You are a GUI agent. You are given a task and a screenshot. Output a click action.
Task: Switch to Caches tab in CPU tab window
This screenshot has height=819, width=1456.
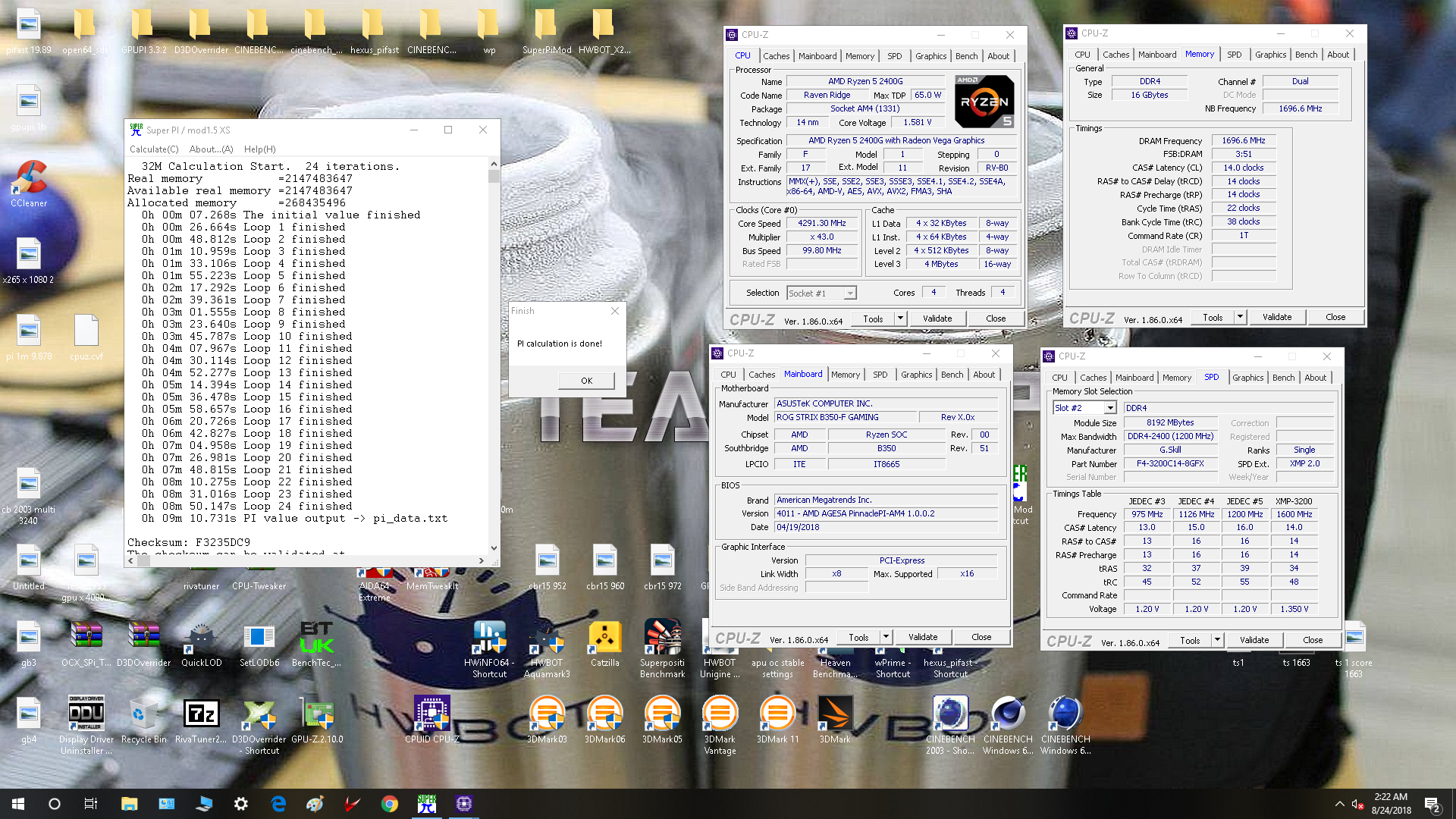pyautogui.click(x=776, y=56)
